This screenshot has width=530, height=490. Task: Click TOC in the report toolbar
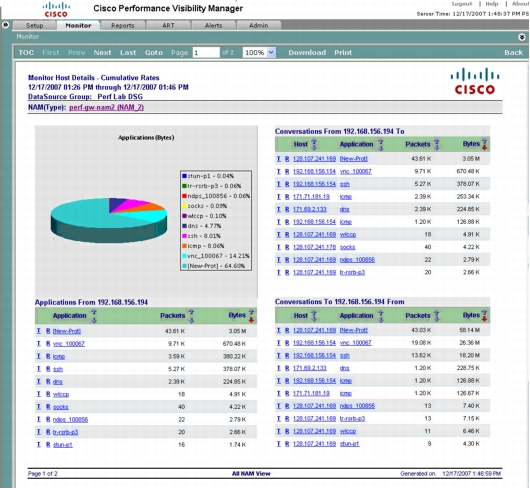click(x=26, y=52)
